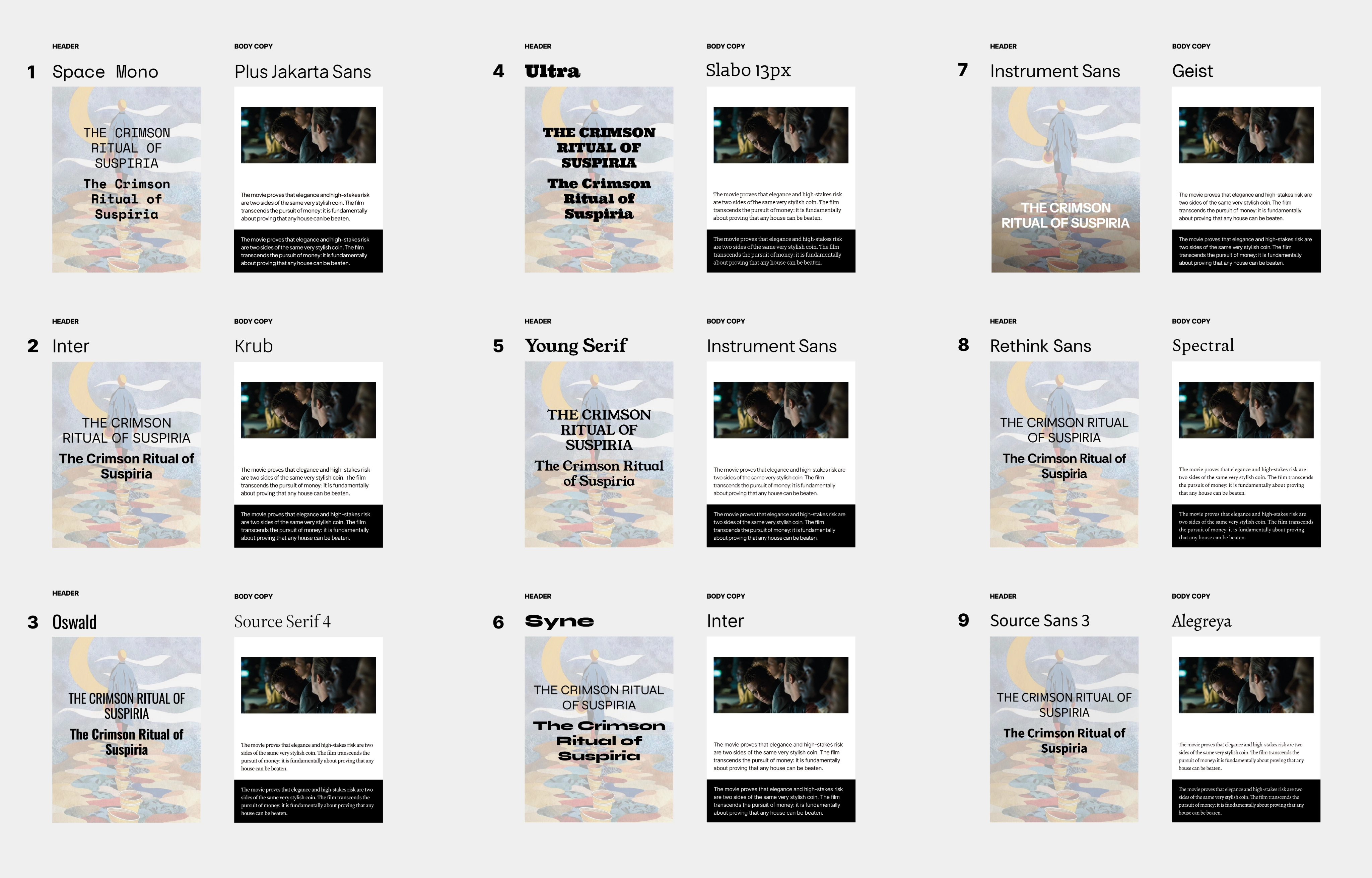Screen dimensions: 1372x878
Task: Click pairing number 9 beside Source Sans 3
Action: coord(963,620)
